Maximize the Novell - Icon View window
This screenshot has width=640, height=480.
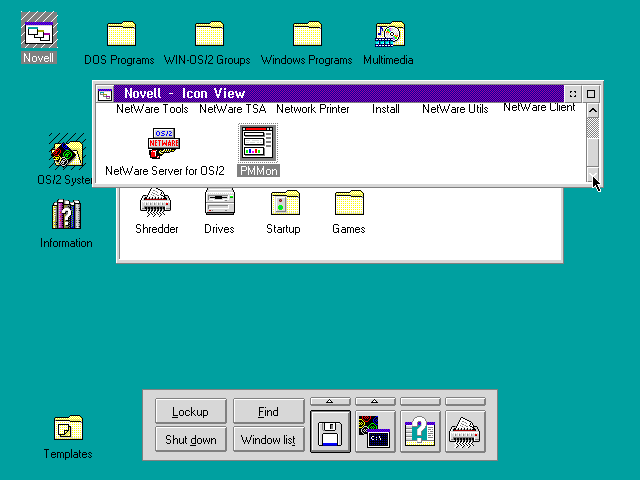[591, 94]
